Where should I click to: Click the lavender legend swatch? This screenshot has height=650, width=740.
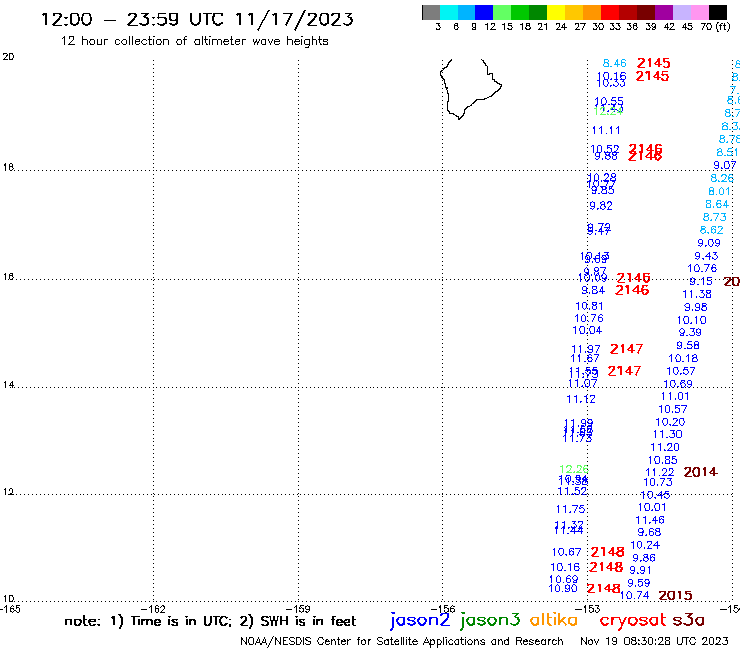coord(682,12)
